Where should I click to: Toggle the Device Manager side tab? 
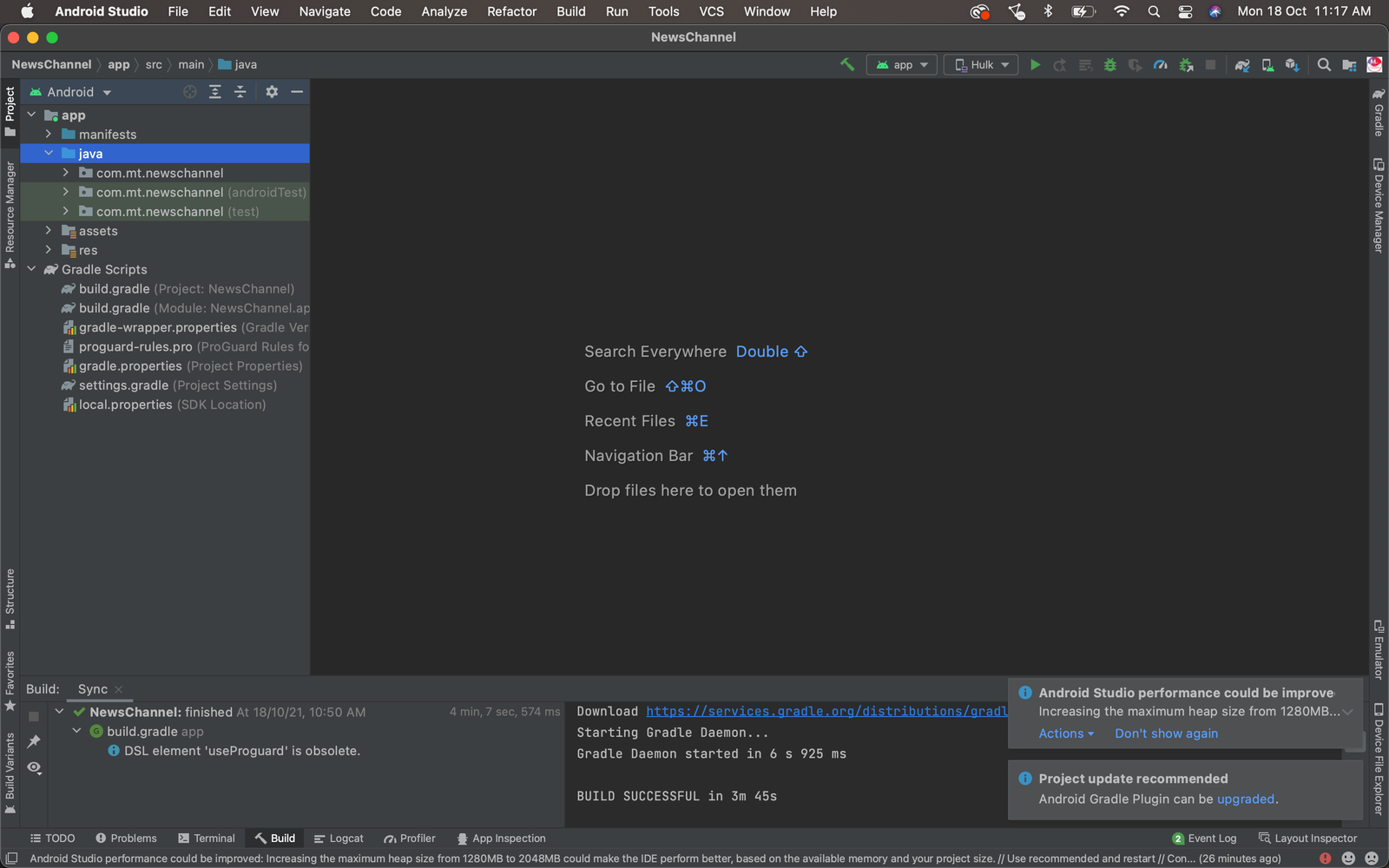1379,206
